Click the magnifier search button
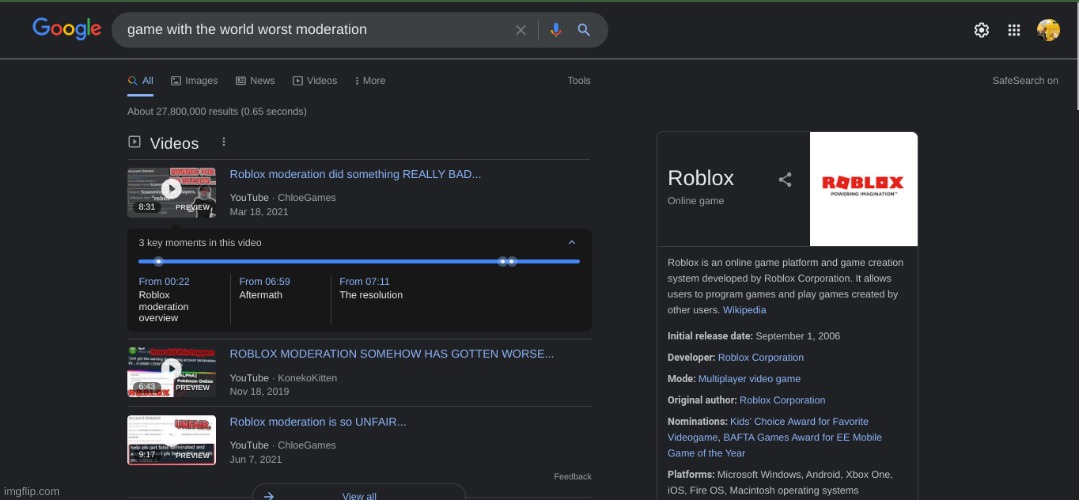Viewport: 1079px width, 500px height. tap(584, 30)
